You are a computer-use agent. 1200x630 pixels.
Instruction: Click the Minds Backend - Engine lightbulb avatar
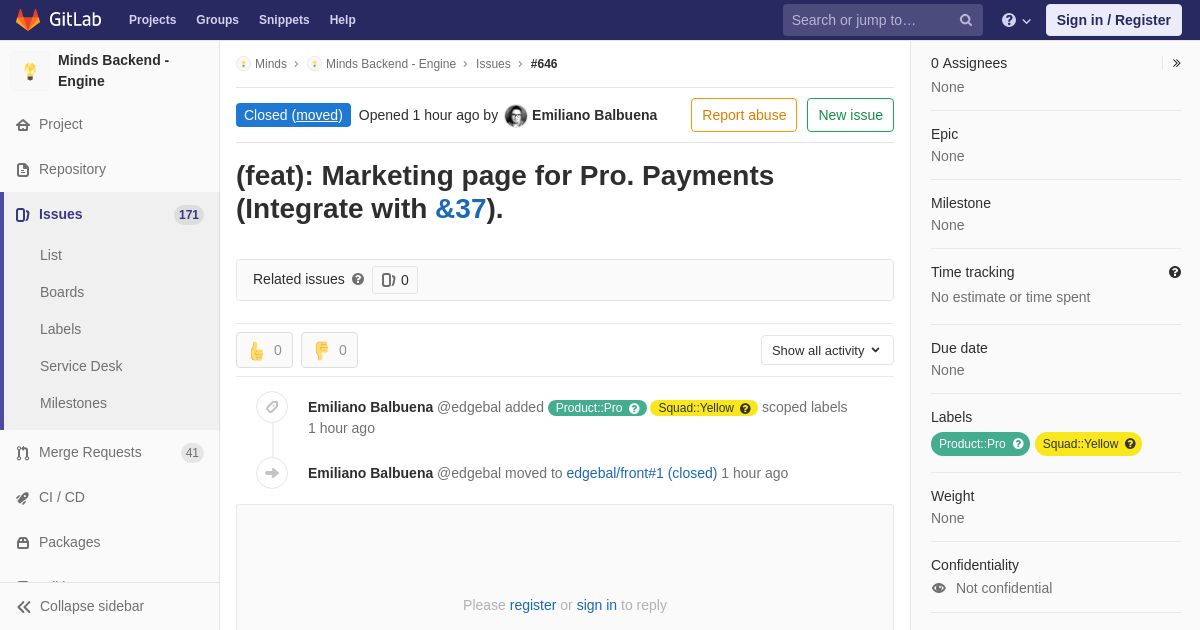[x=30, y=71]
